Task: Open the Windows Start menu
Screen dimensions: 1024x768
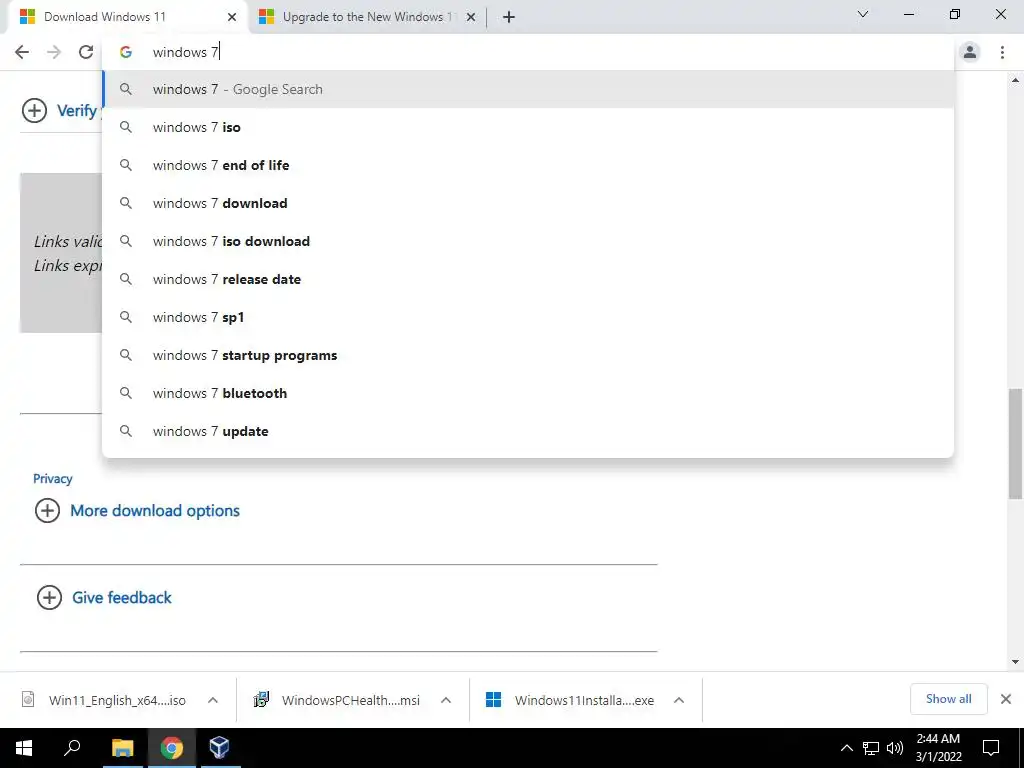Action: pyautogui.click(x=24, y=748)
